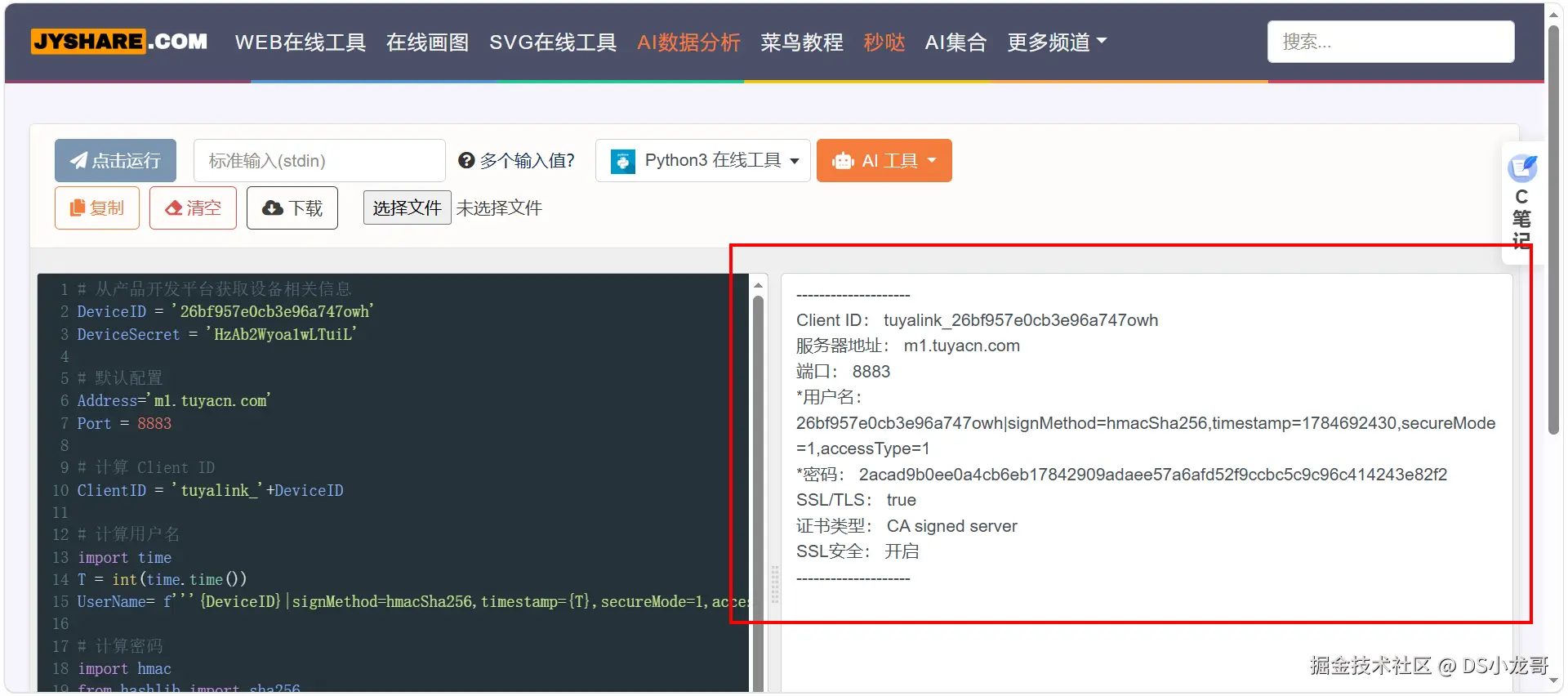Click the 标准输入(stdin) field

(319, 160)
